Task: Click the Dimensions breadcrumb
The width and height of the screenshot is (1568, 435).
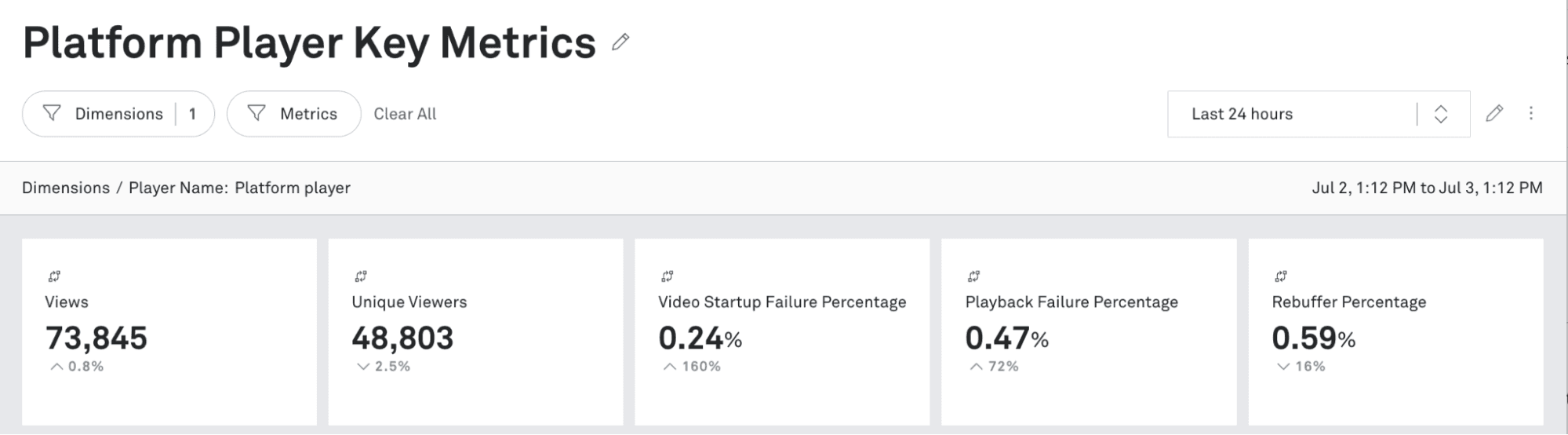Action: pos(66,188)
